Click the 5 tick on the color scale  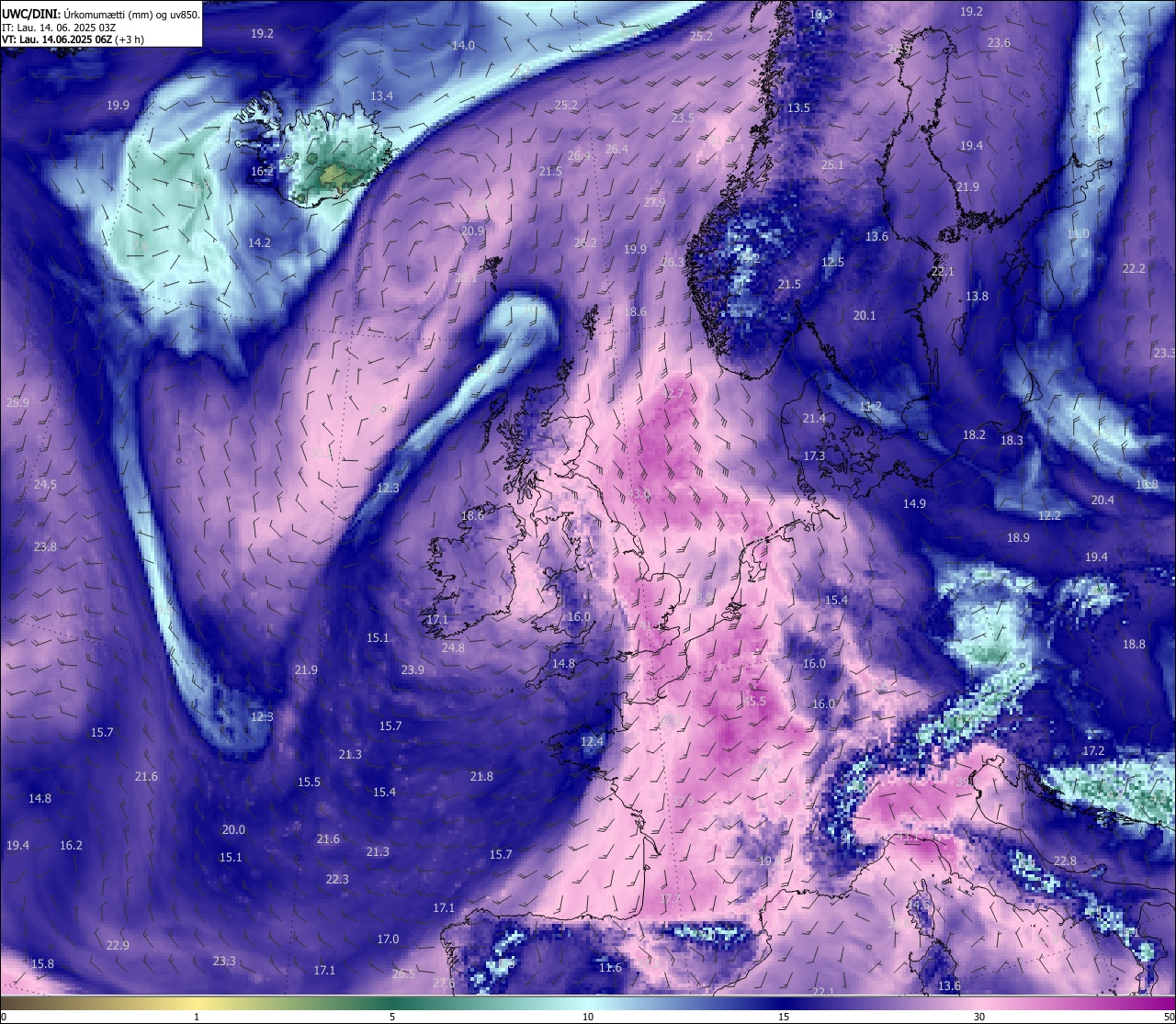392,1017
